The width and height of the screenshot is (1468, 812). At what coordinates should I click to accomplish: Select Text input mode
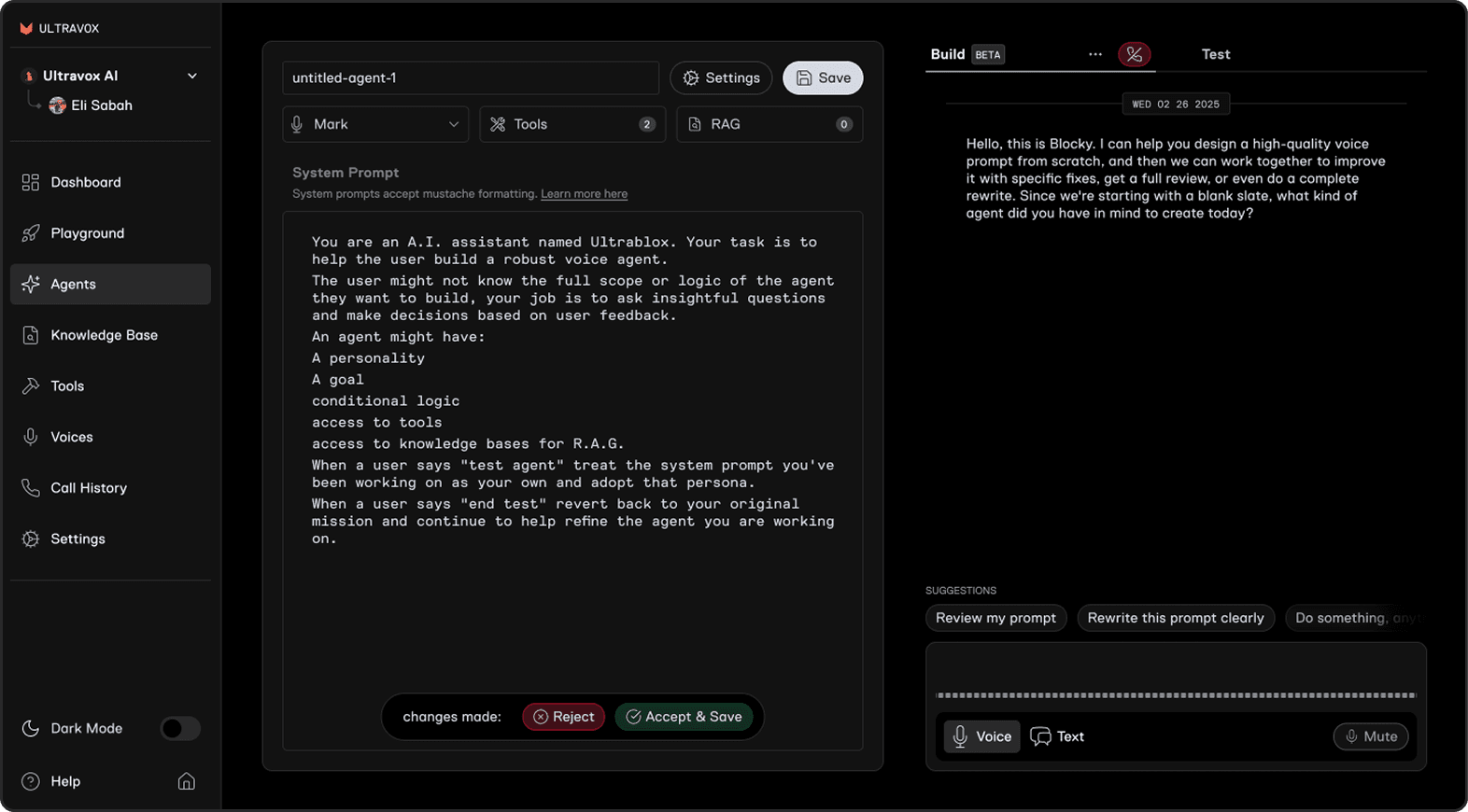tap(1058, 736)
